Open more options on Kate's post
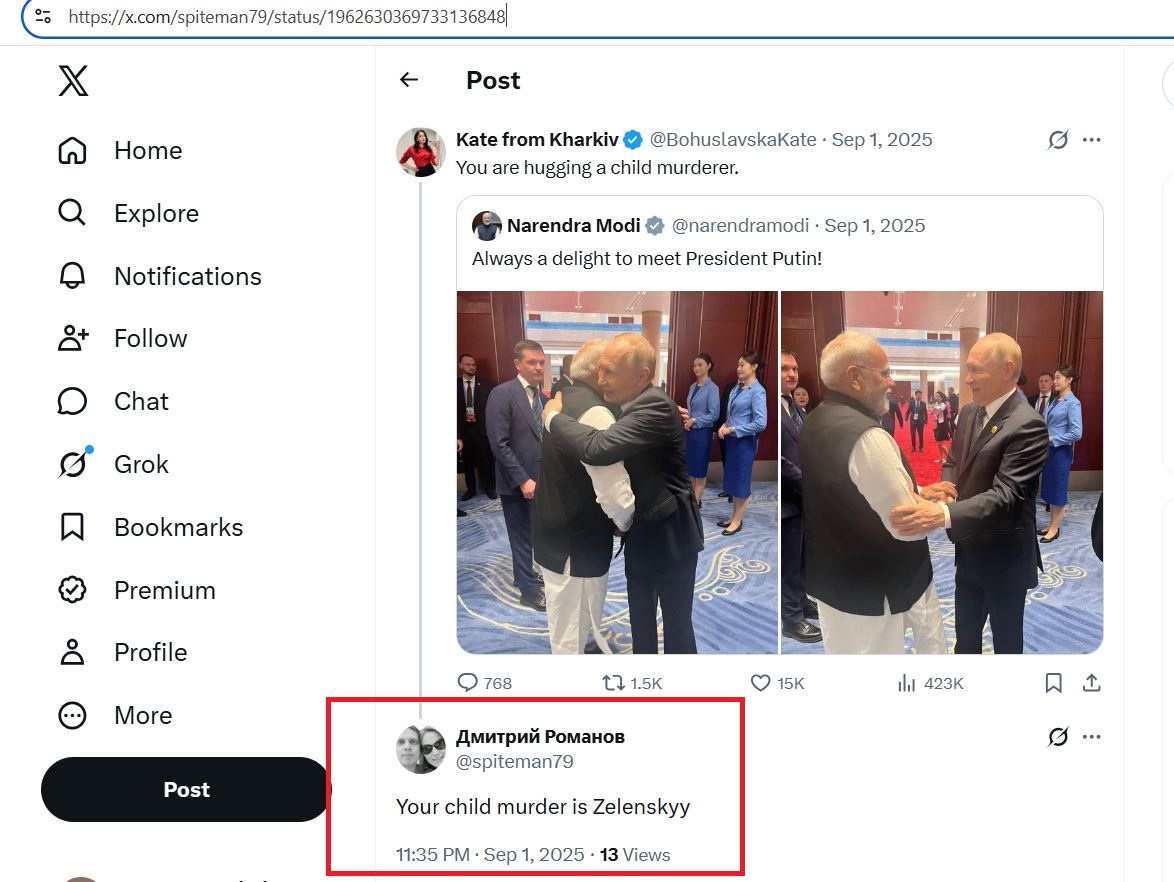This screenshot has height=882, width=1174. (1092, 140)
